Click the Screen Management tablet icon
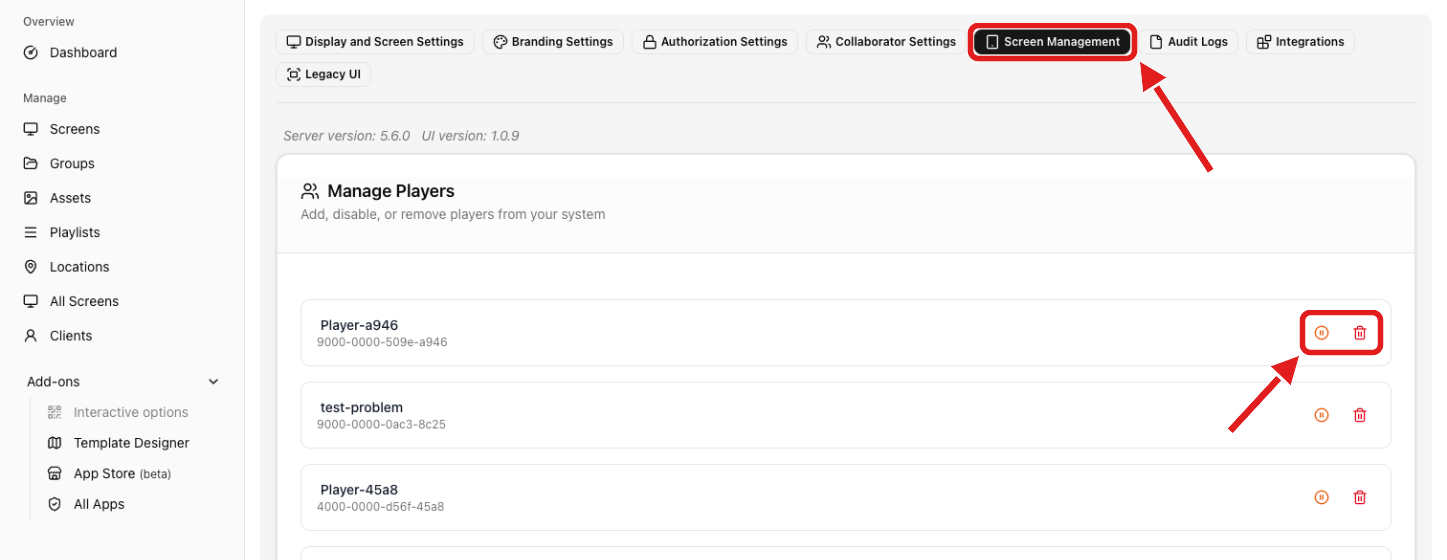The height and width of the screenshot is (560, 1447). click(992, 42)
